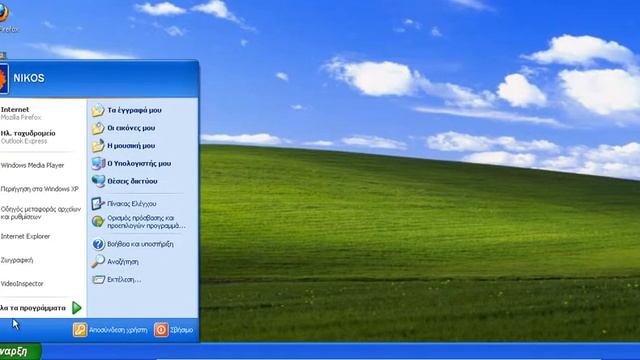Launch Internet Explorer from Start menu

(x=25, y=236)
